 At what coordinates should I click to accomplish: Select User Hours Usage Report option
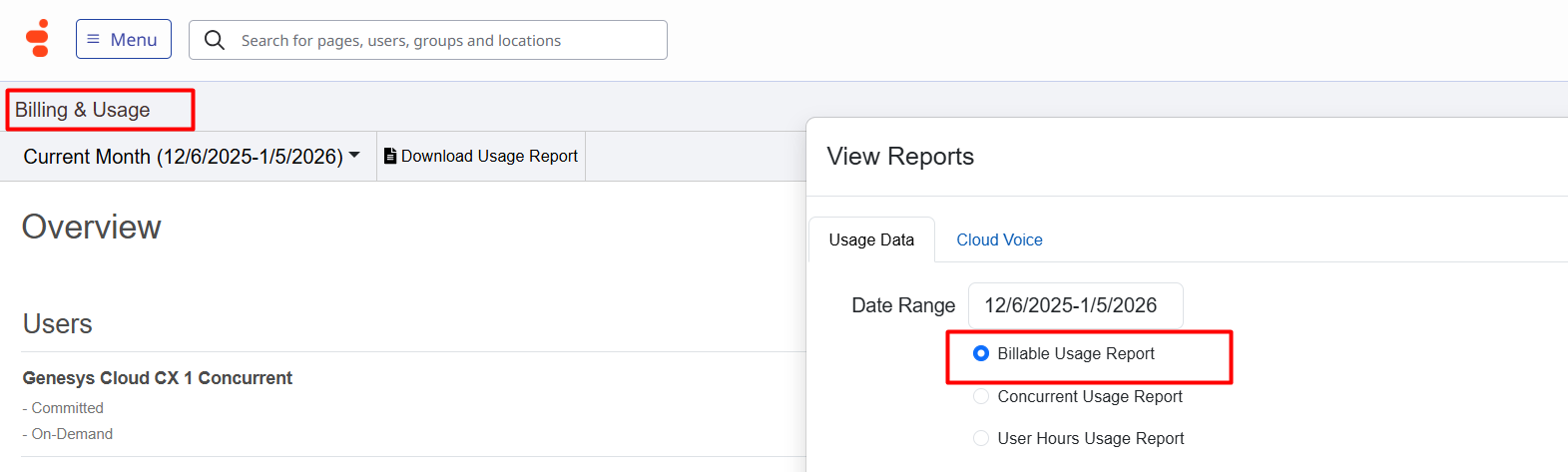coord(981,438)
